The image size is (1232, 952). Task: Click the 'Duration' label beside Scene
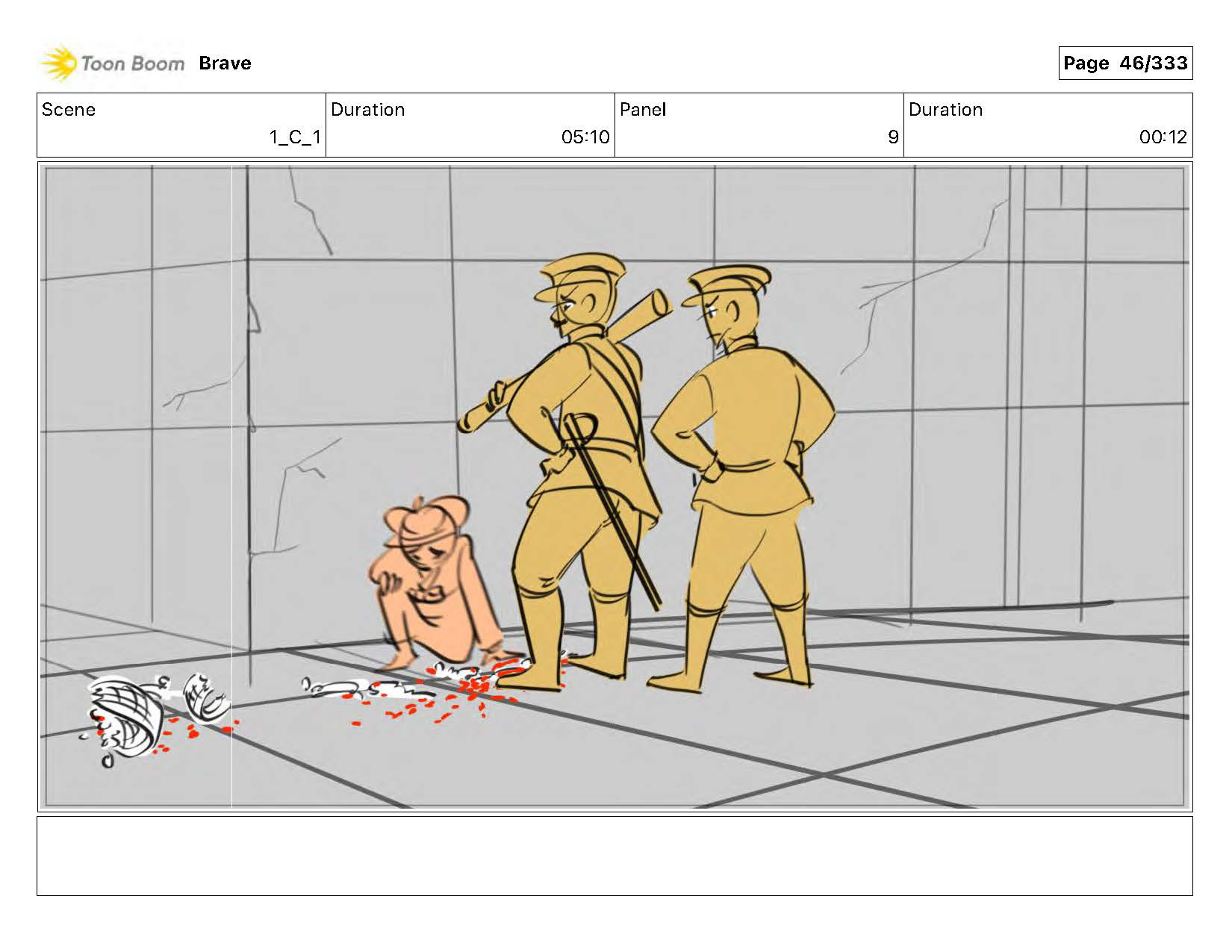(x=367, y=110)
